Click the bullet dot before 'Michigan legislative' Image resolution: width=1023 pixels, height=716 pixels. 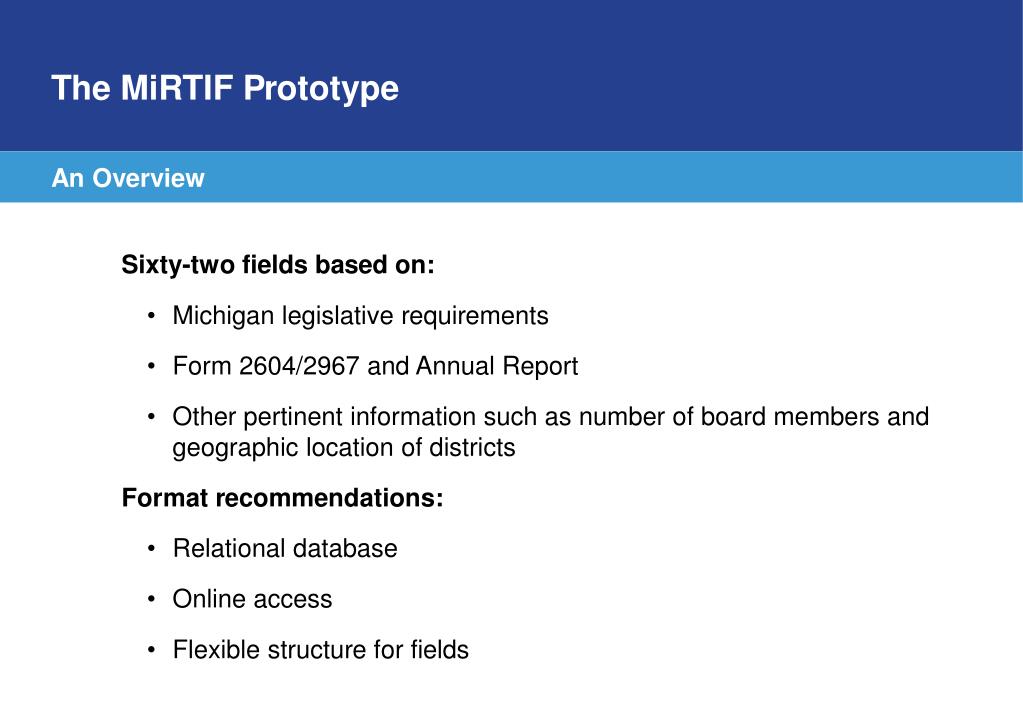151,317
